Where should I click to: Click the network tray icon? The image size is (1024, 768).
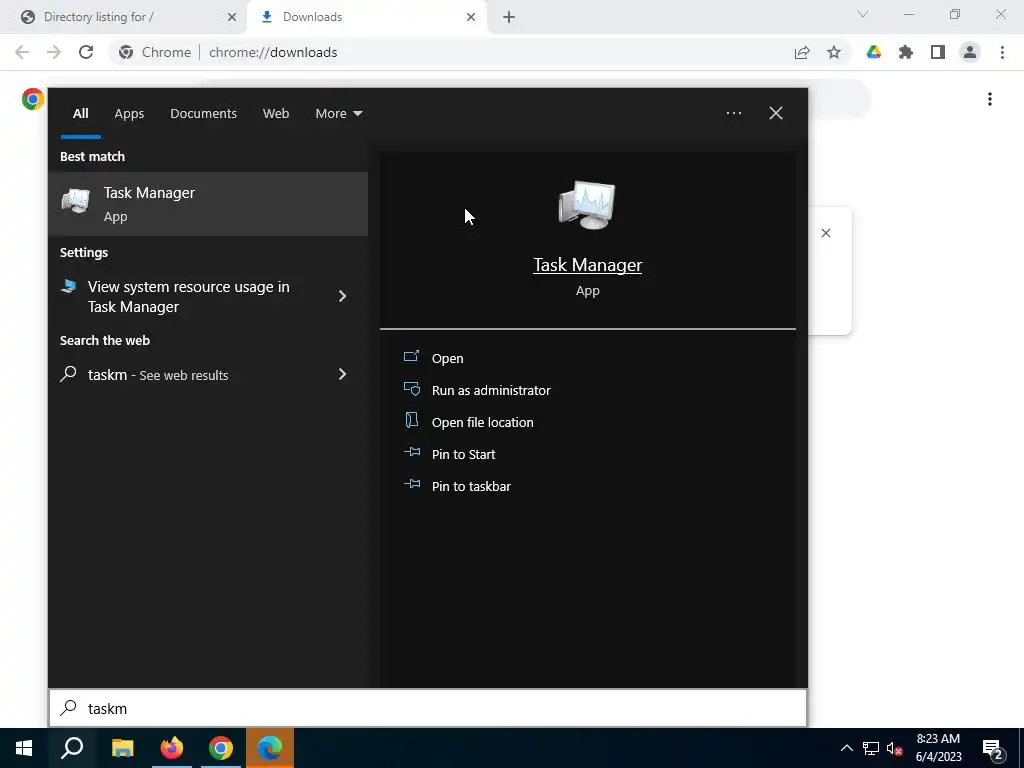coord(871,748)
